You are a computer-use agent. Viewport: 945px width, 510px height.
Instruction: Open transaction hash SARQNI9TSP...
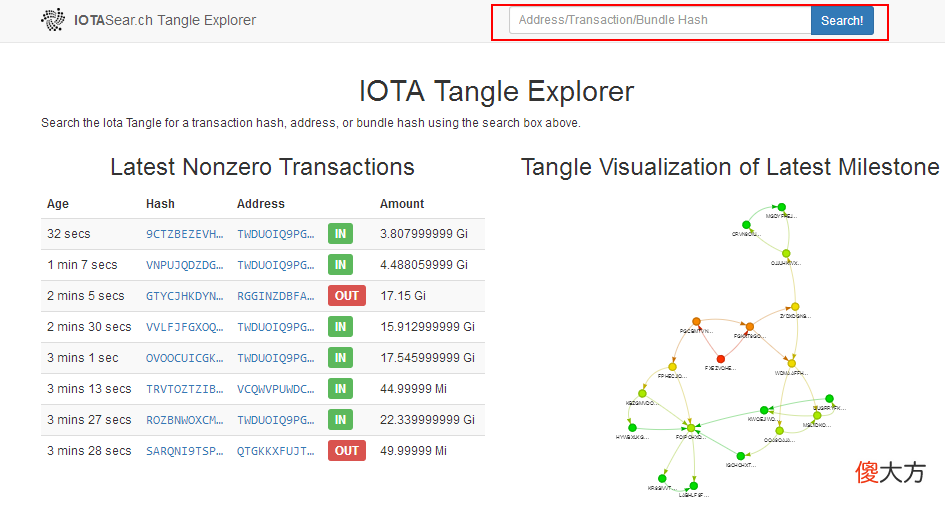coord(184,451)
